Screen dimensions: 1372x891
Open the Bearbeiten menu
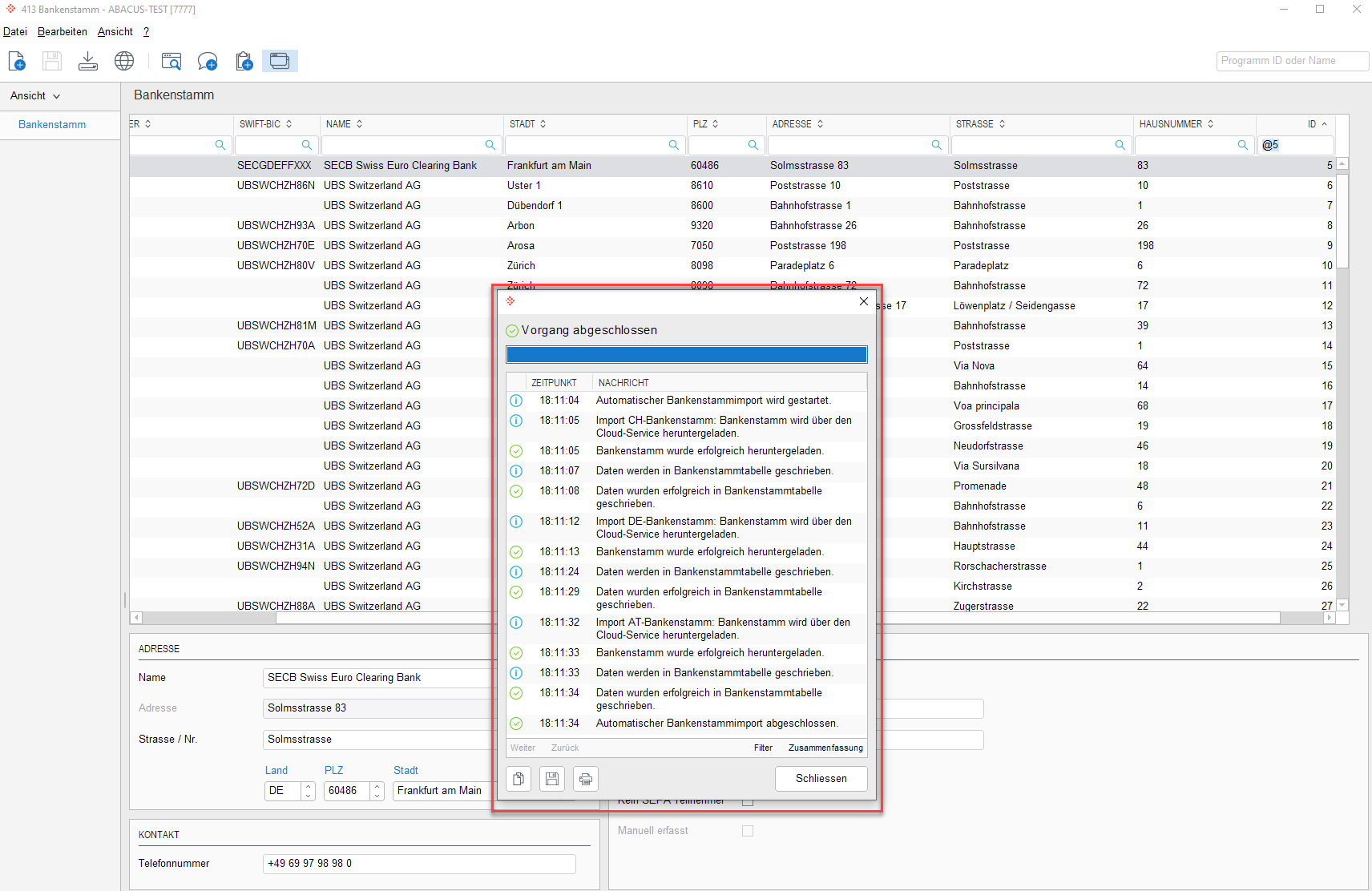coord(63,32)
